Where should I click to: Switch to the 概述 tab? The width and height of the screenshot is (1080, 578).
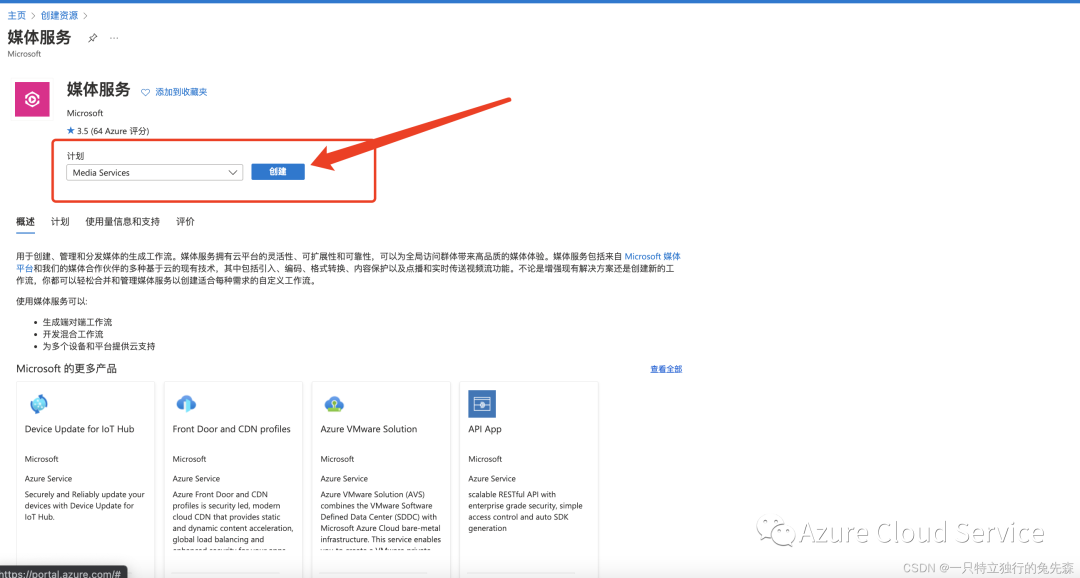(x=25, y=222)
